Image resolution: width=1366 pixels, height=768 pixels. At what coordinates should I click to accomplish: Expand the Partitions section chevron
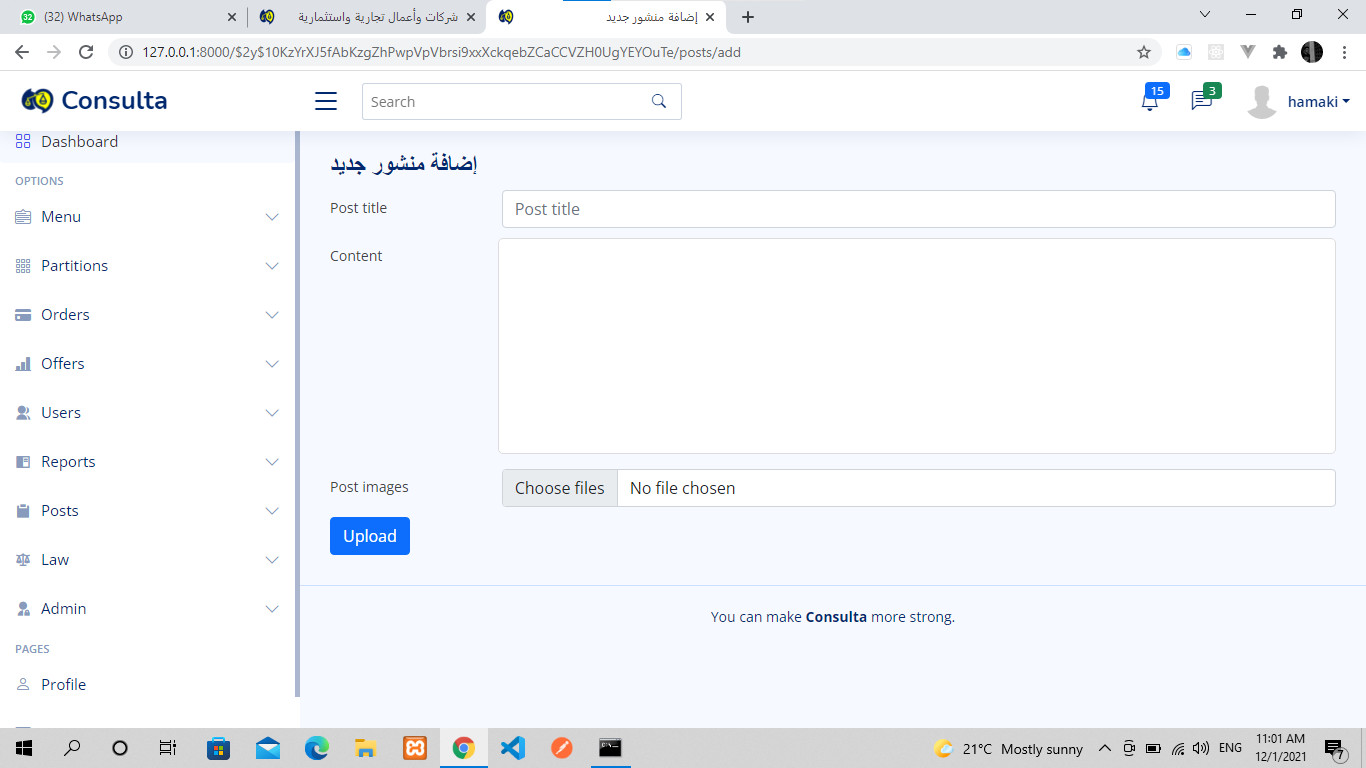272,266
